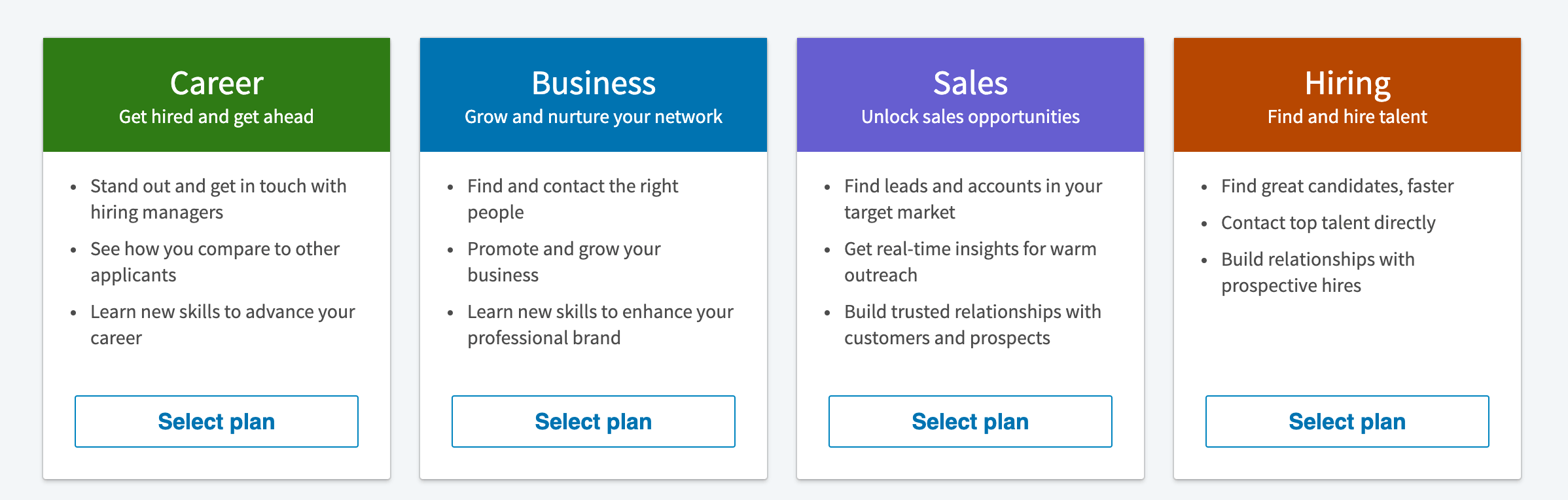The image size is (1568, 500).
Task: Click the 'Get hired and get ahead' subtitle
Action: pyautogui.click(x=216, y=117)
